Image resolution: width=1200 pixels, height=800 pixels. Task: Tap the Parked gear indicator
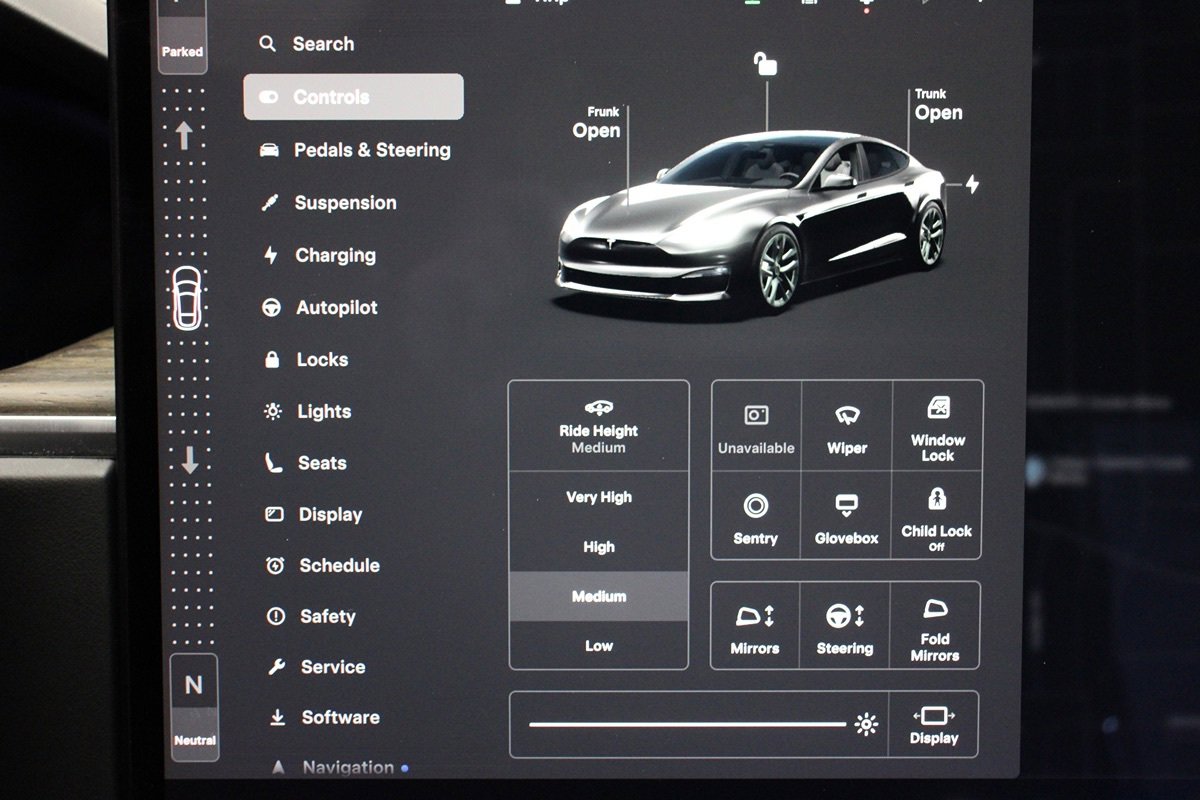(182, 40)
